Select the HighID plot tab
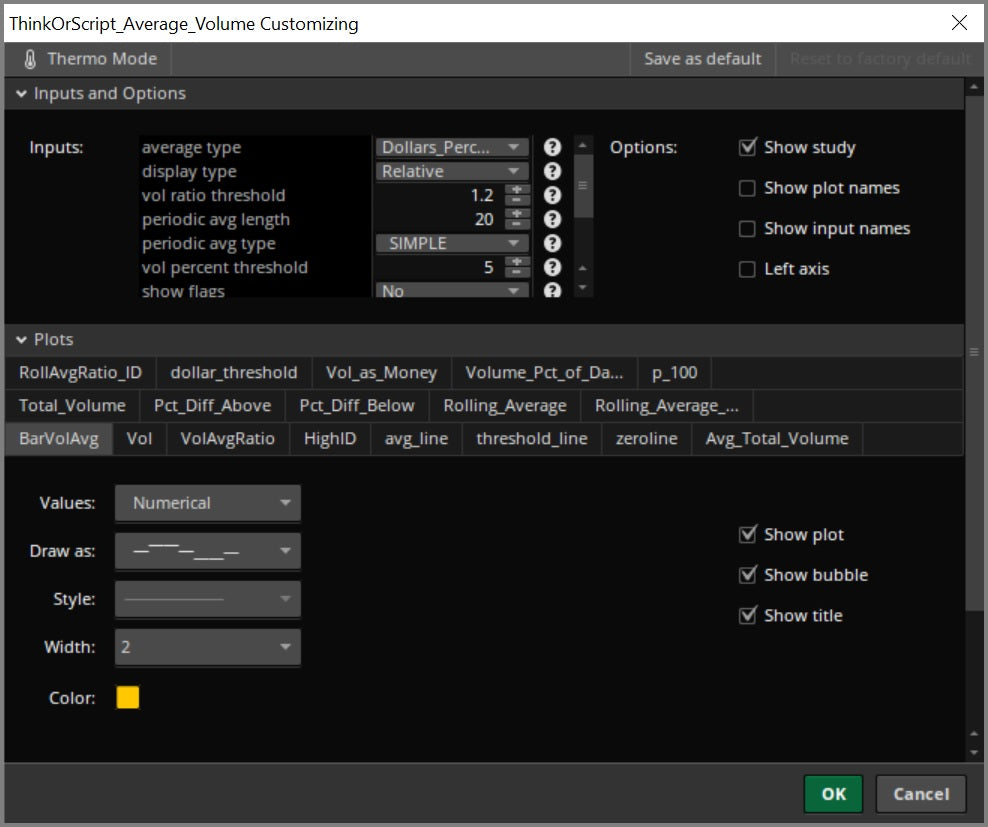The image size is (988, 827). (x=330, y=439)
